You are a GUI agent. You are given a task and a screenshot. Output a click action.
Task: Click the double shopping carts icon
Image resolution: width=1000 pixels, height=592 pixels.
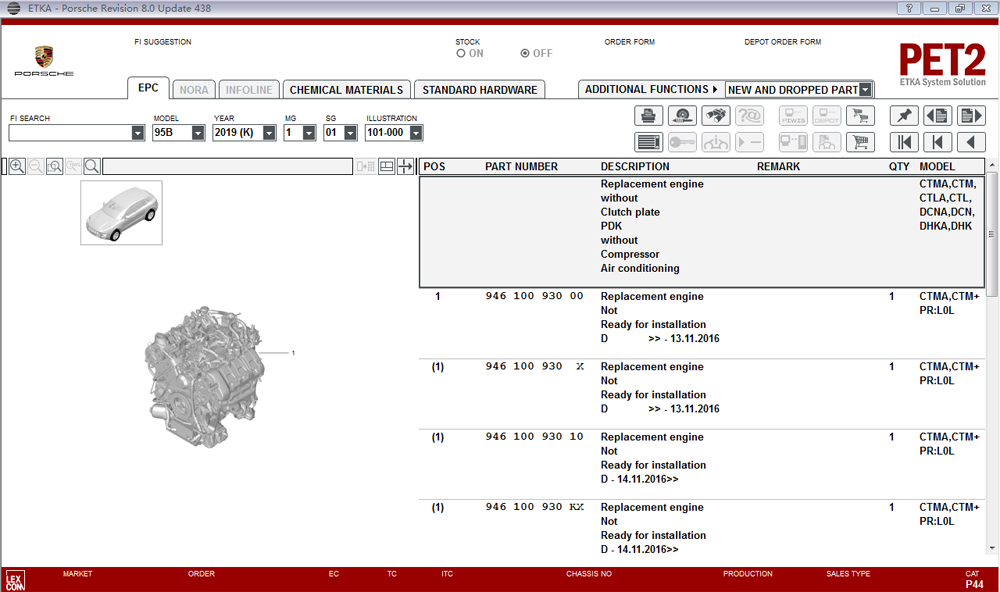point(860,115)
